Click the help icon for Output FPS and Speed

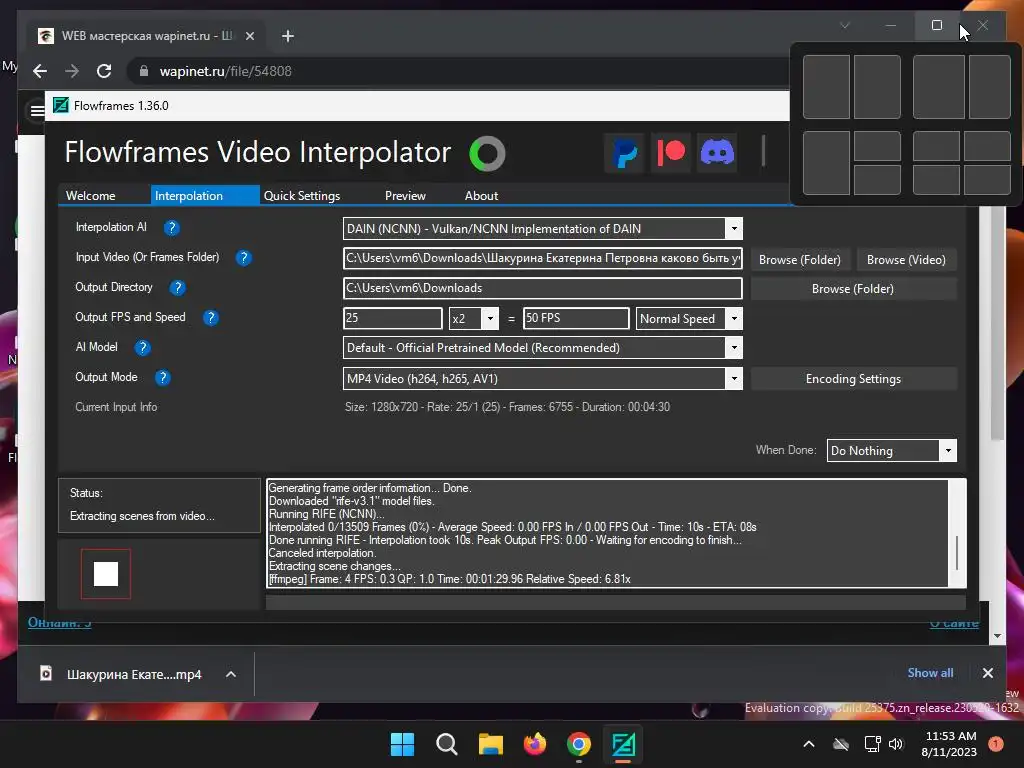210,318
